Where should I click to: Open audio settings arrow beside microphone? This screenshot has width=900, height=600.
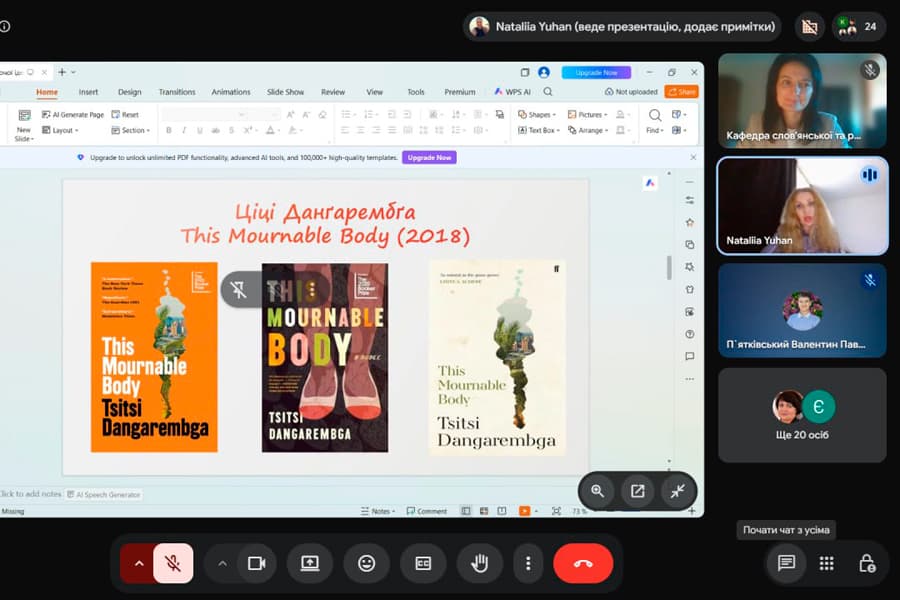[x=139, y=563]
